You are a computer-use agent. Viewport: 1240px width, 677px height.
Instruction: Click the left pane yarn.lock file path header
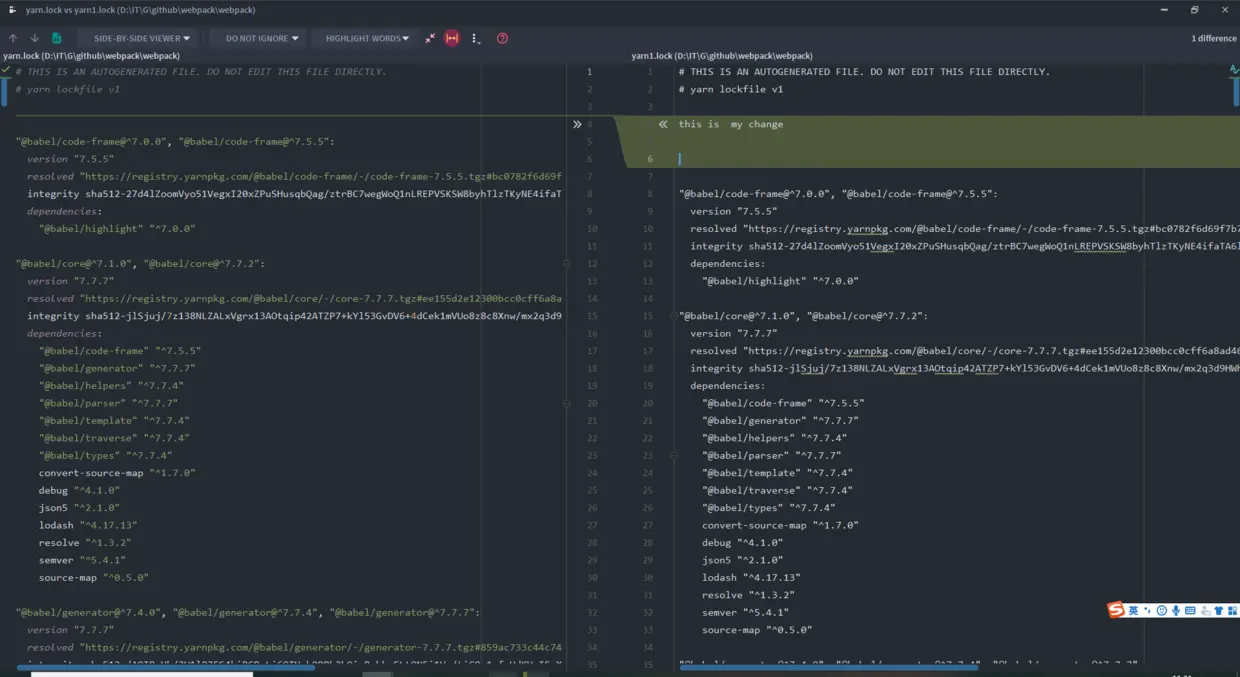point(92,56)
